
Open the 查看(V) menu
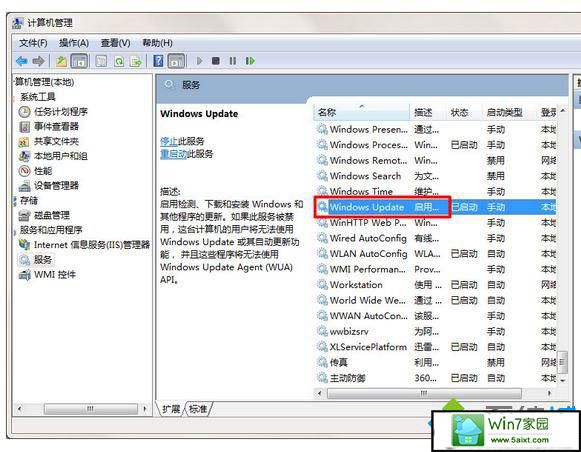pos(115,43)
